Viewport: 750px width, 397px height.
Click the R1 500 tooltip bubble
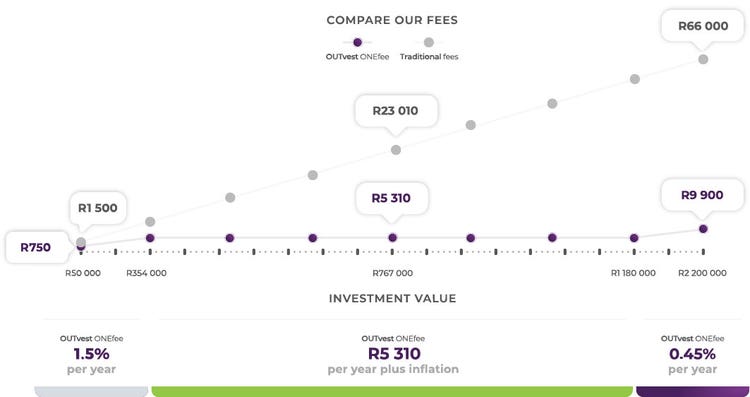click(98, 209)
